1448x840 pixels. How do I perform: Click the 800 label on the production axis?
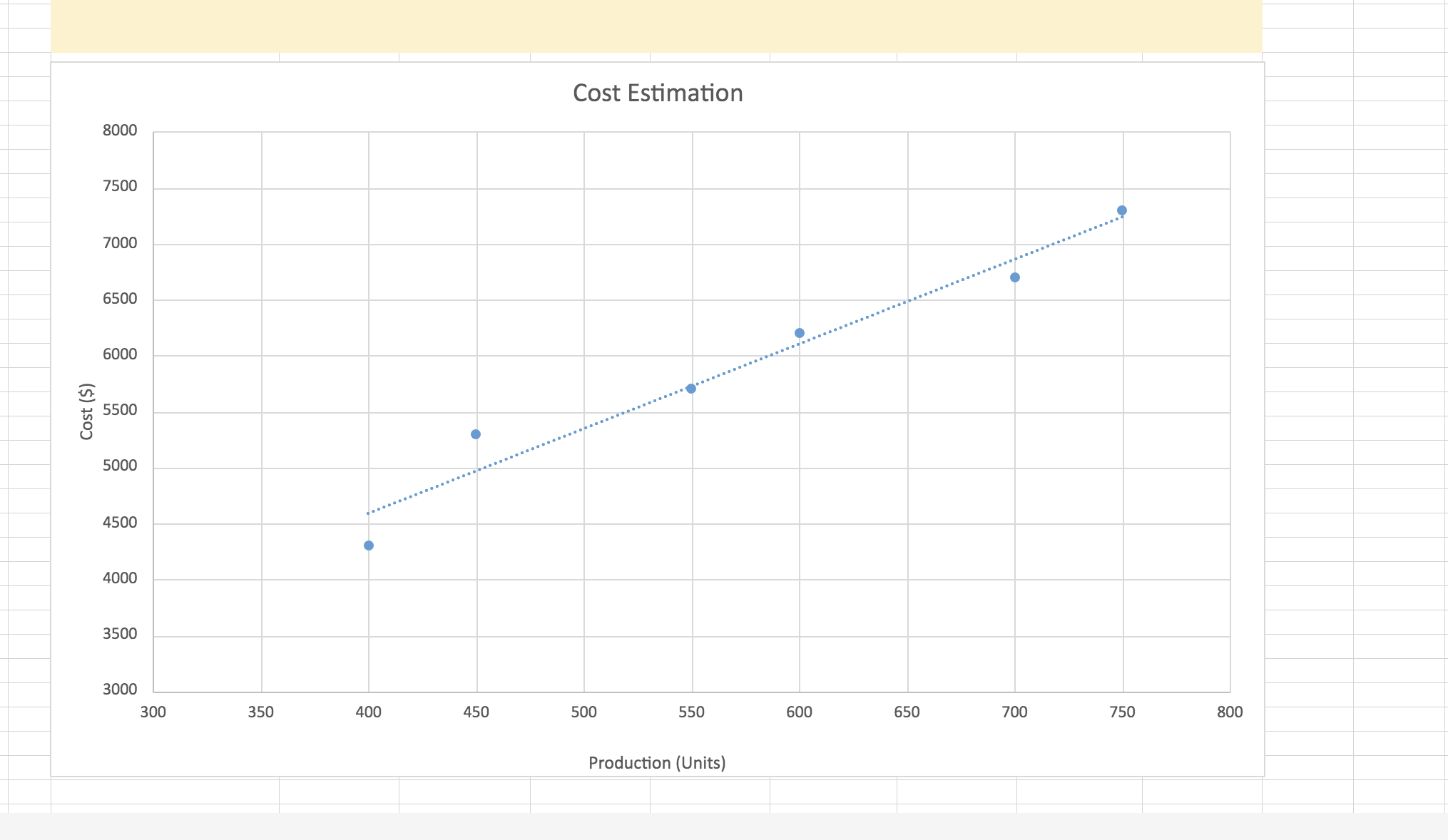1230,712
